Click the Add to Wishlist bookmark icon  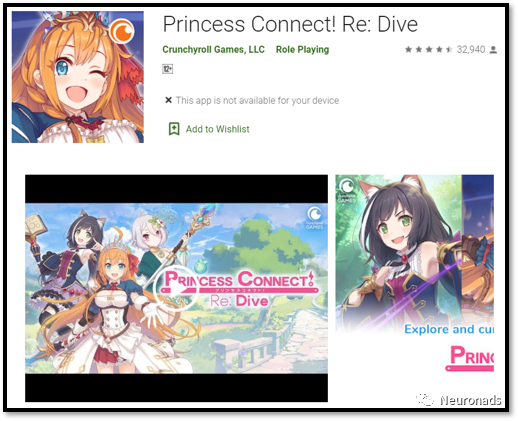[174, 129]
